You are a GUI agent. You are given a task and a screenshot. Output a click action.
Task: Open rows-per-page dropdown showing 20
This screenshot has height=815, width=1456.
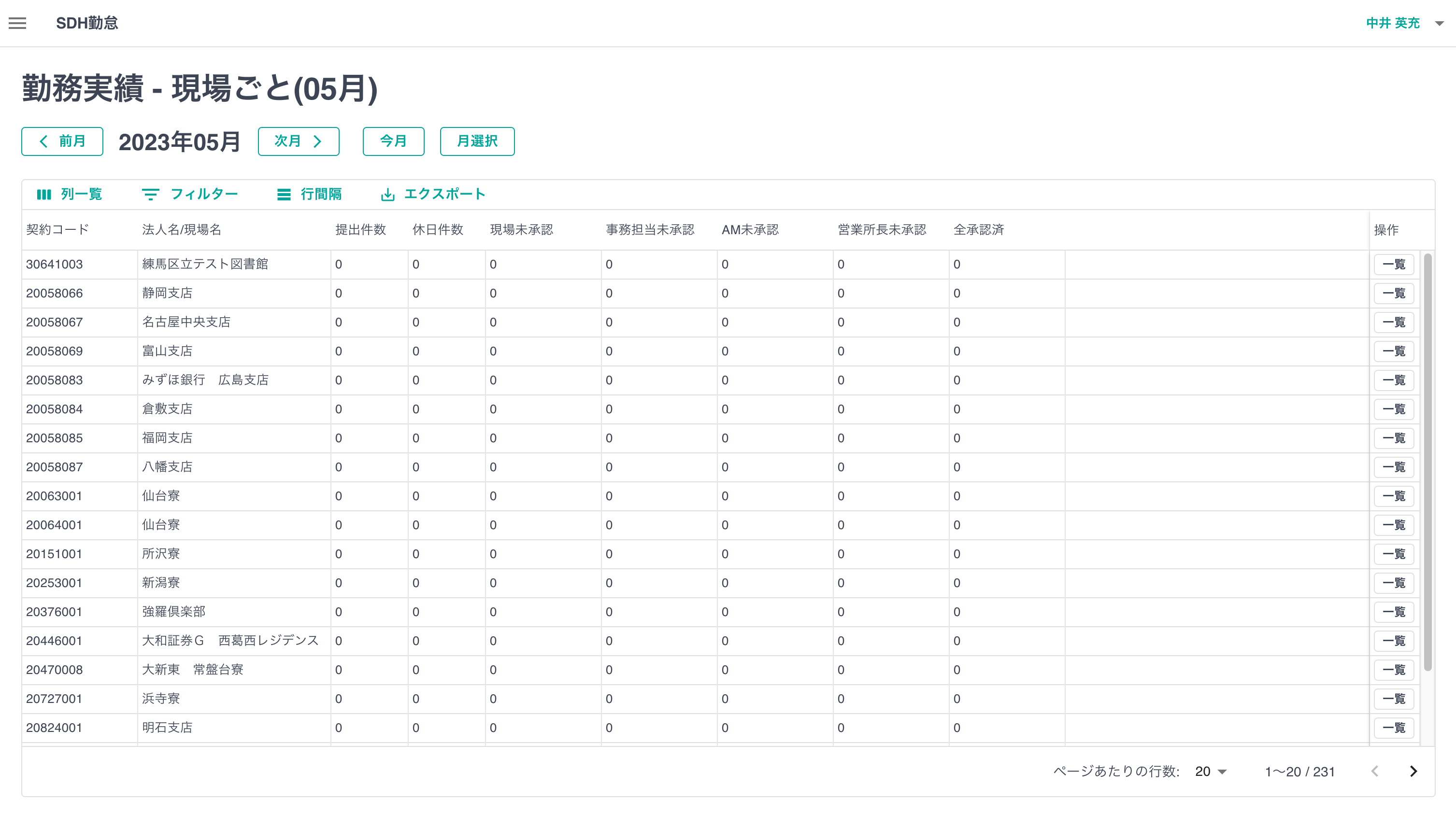tap(1210, 772)
